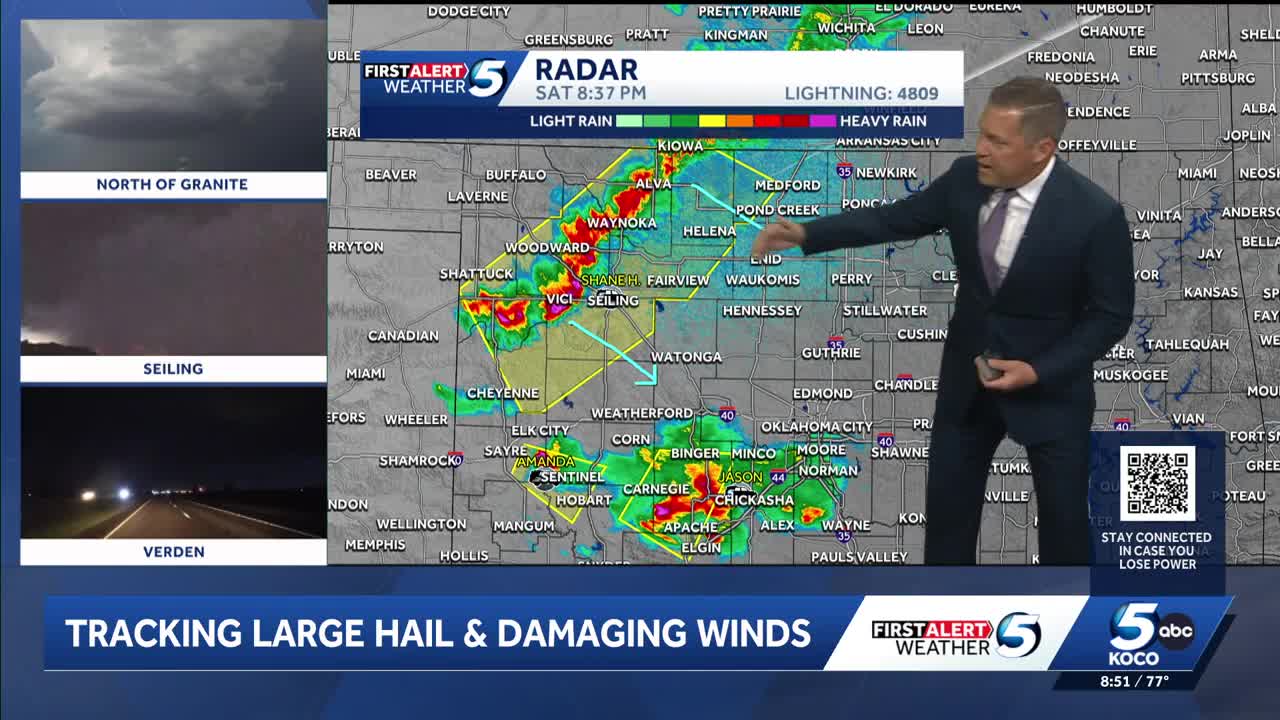Select the yellow radar legend swatch
The height and width of the screenshot is (720, 1280).
[712, 121]
